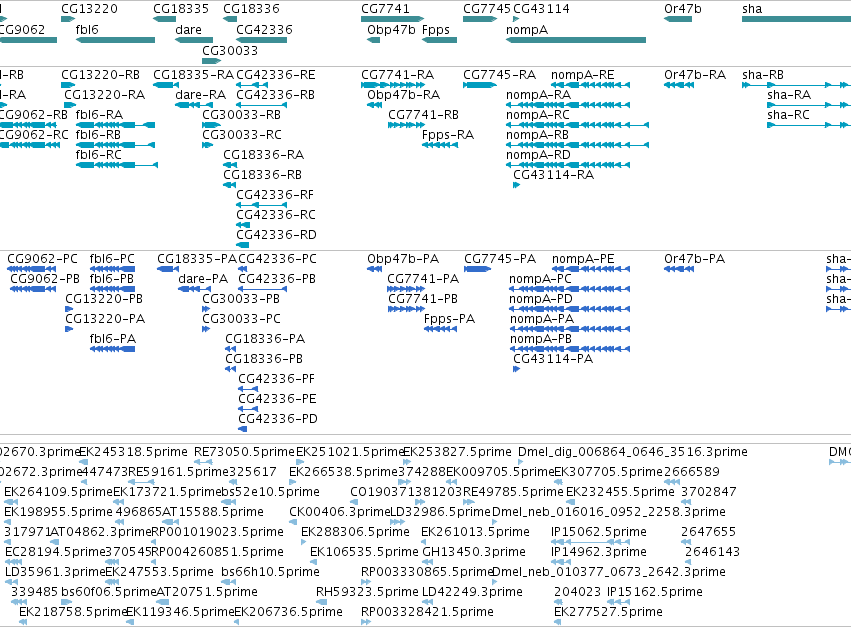Screen dimensions: 851x627
Task: Select the Obp47b-PA protein label
Action: point(403,258)
